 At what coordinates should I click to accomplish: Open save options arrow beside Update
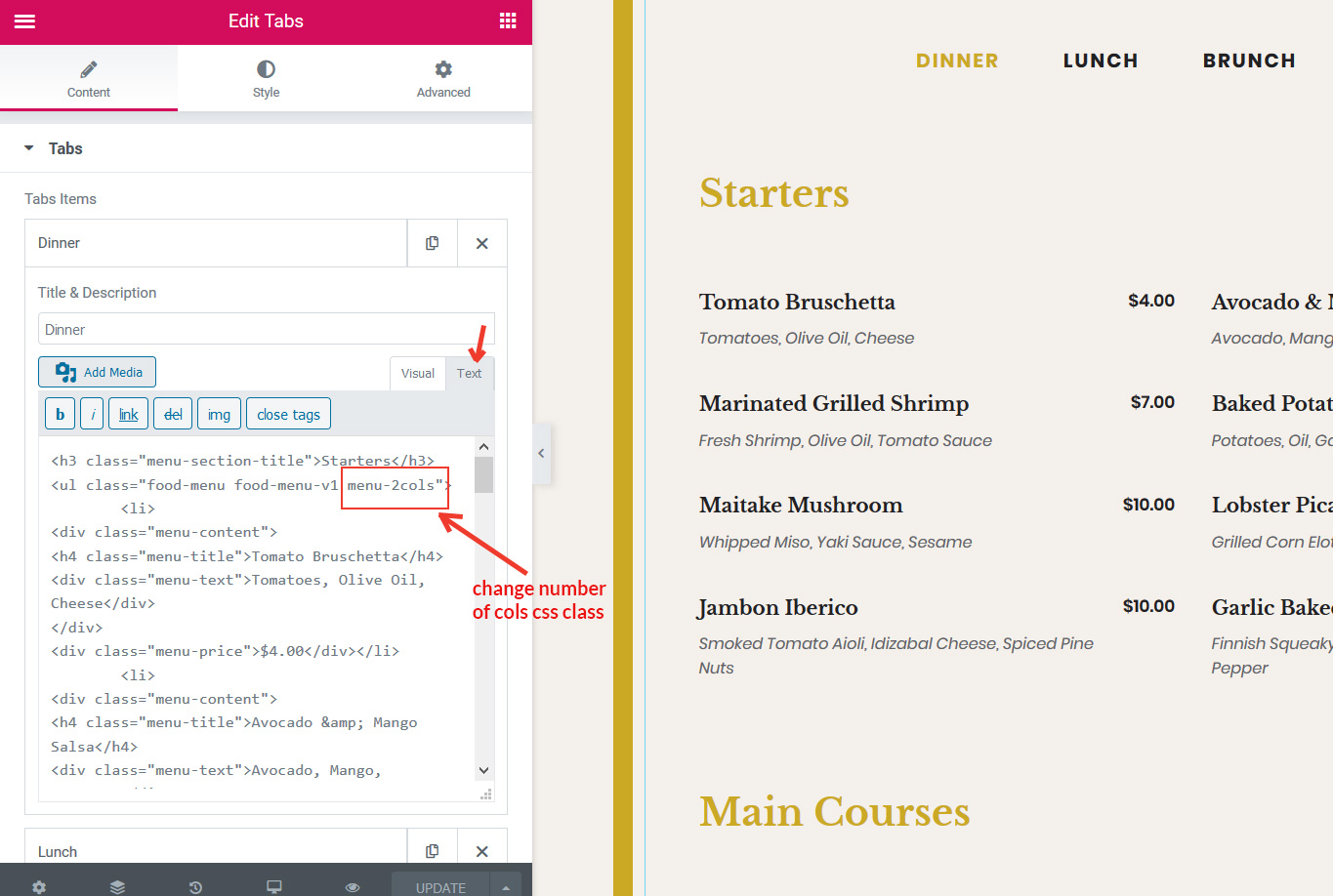505,886
